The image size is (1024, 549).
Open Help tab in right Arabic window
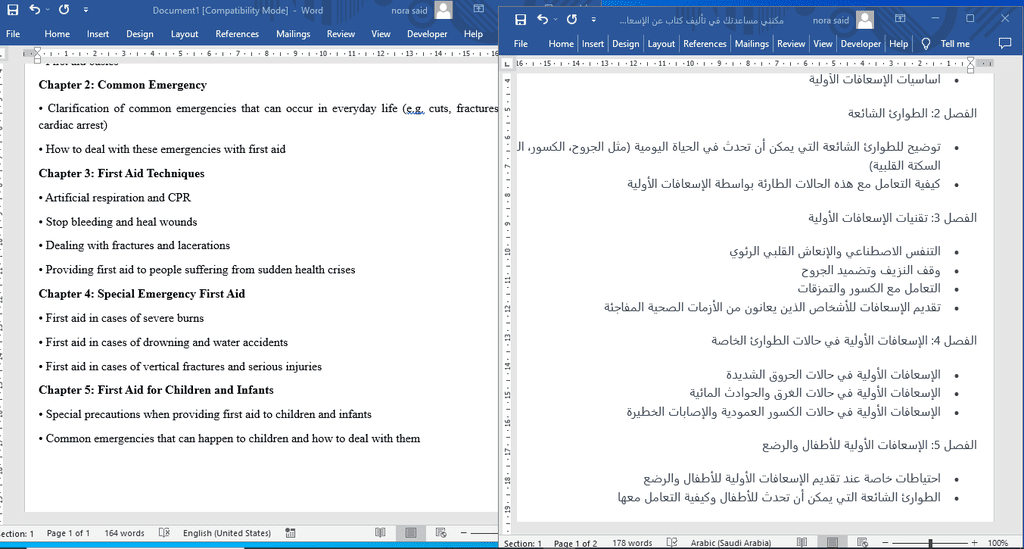899,44
